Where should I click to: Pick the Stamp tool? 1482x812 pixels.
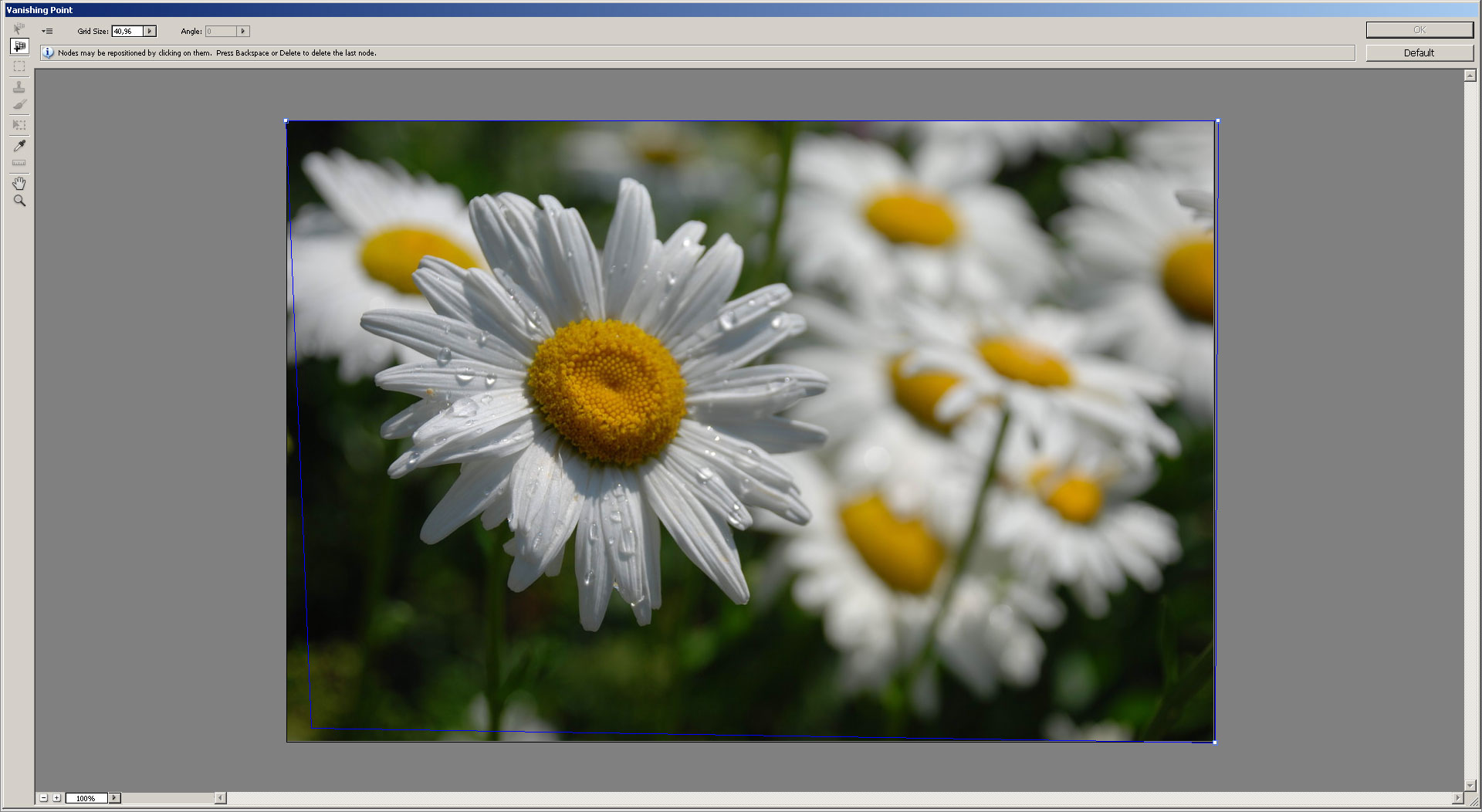19,86
